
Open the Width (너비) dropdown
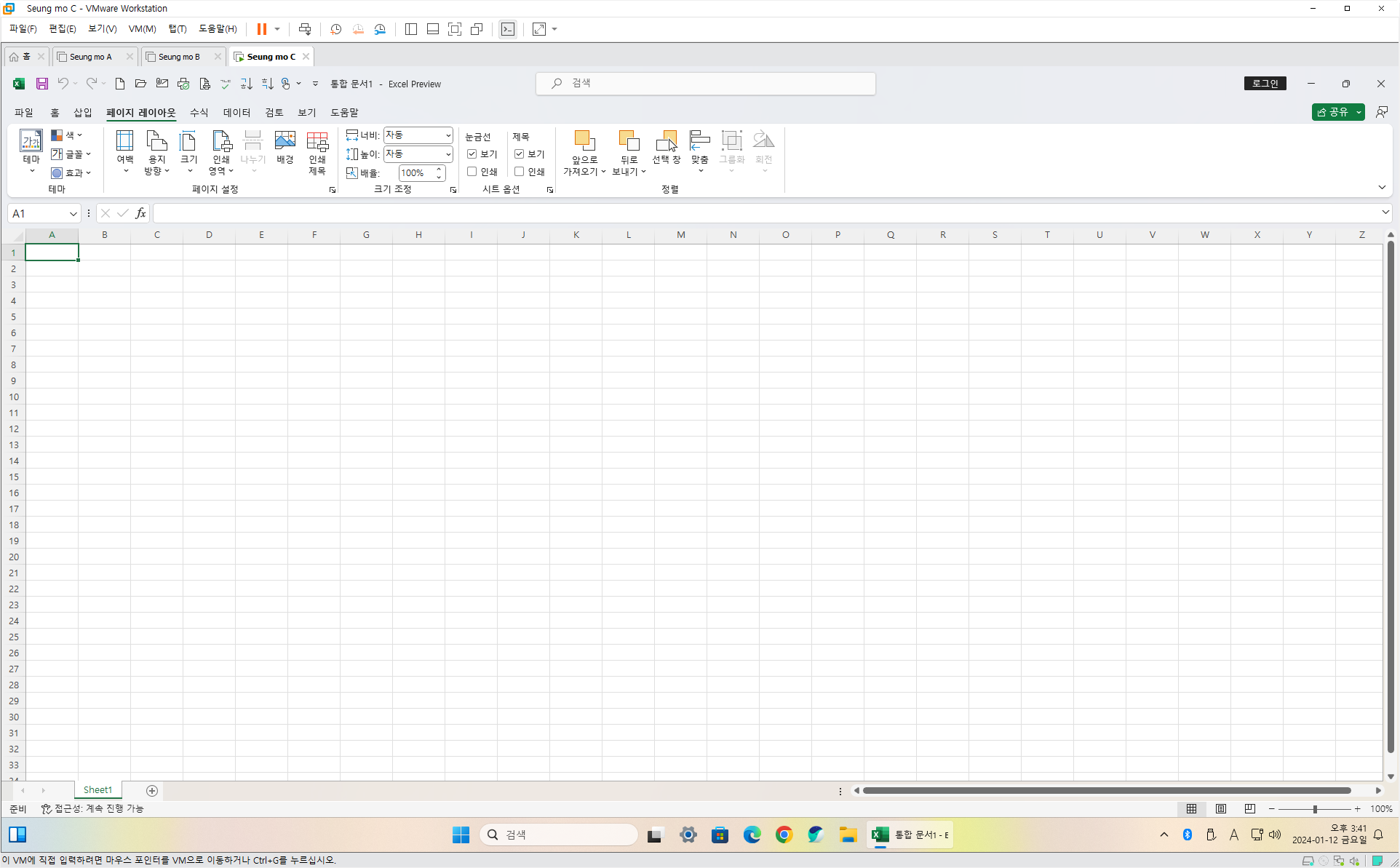click(x=448, y=135)
